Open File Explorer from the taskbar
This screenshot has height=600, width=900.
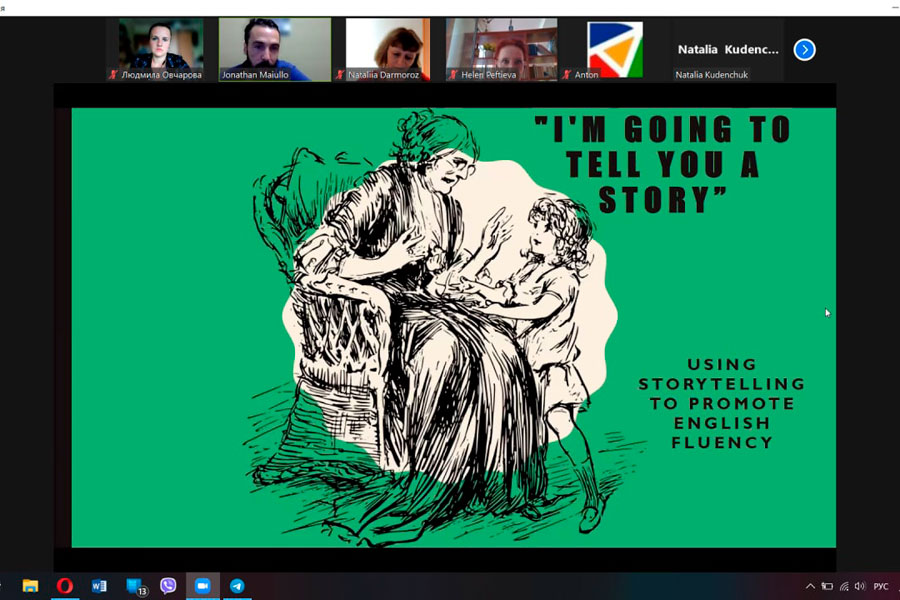pyautogui.click(x=30, y=586)
